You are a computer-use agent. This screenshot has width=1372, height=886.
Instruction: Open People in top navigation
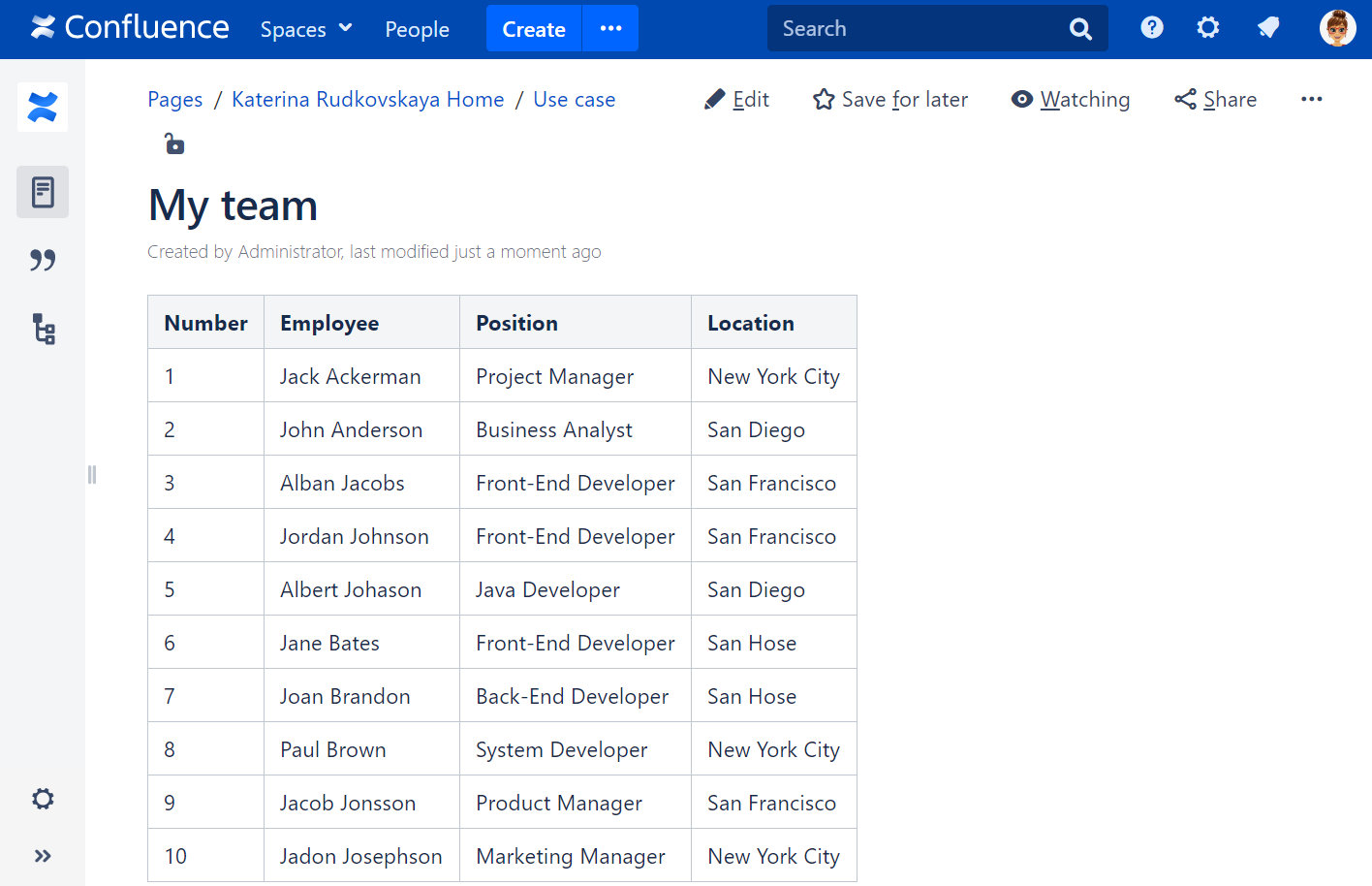point(417,29)
